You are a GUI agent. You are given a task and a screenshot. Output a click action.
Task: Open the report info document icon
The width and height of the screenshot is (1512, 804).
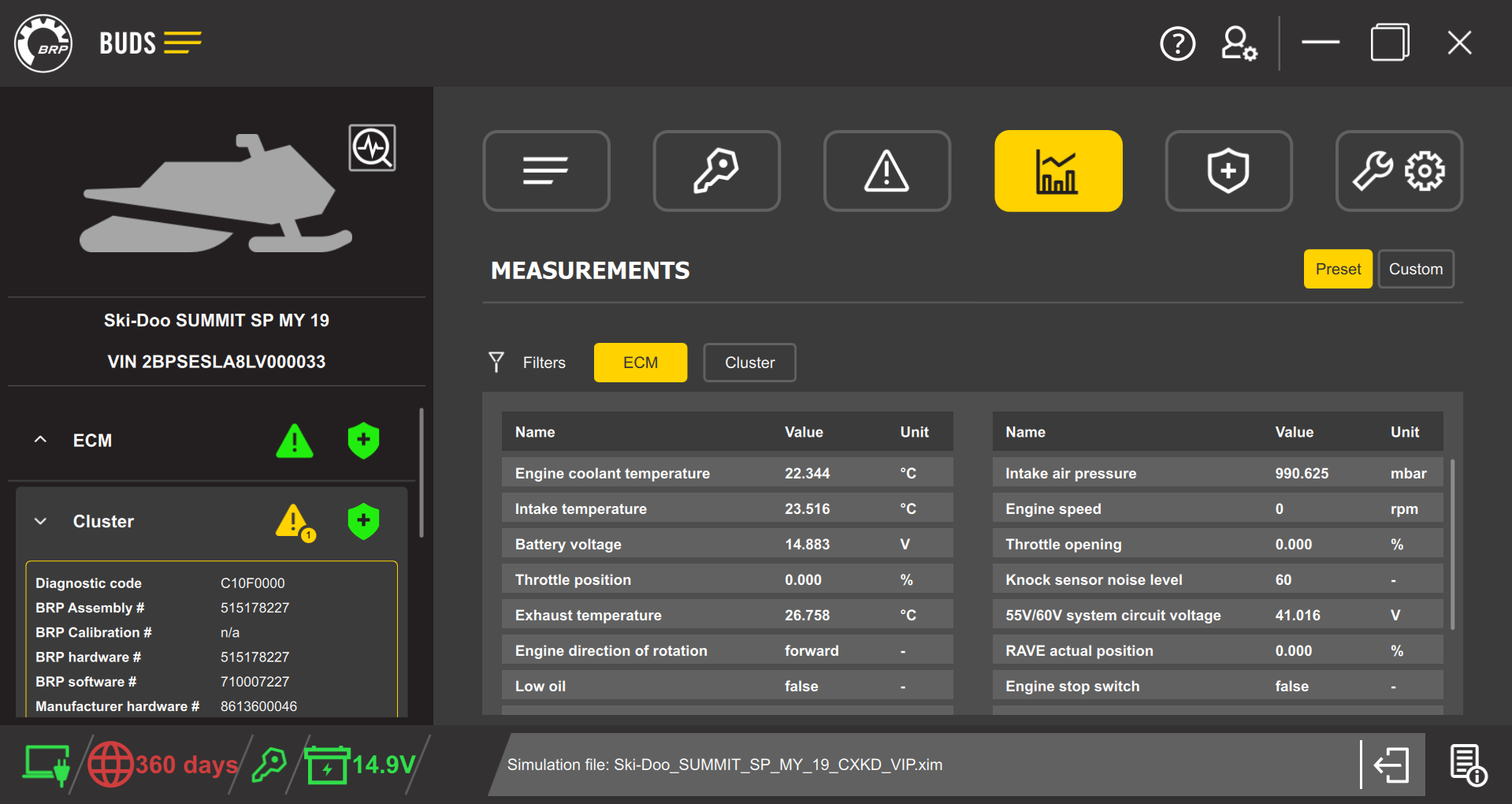1467,765
